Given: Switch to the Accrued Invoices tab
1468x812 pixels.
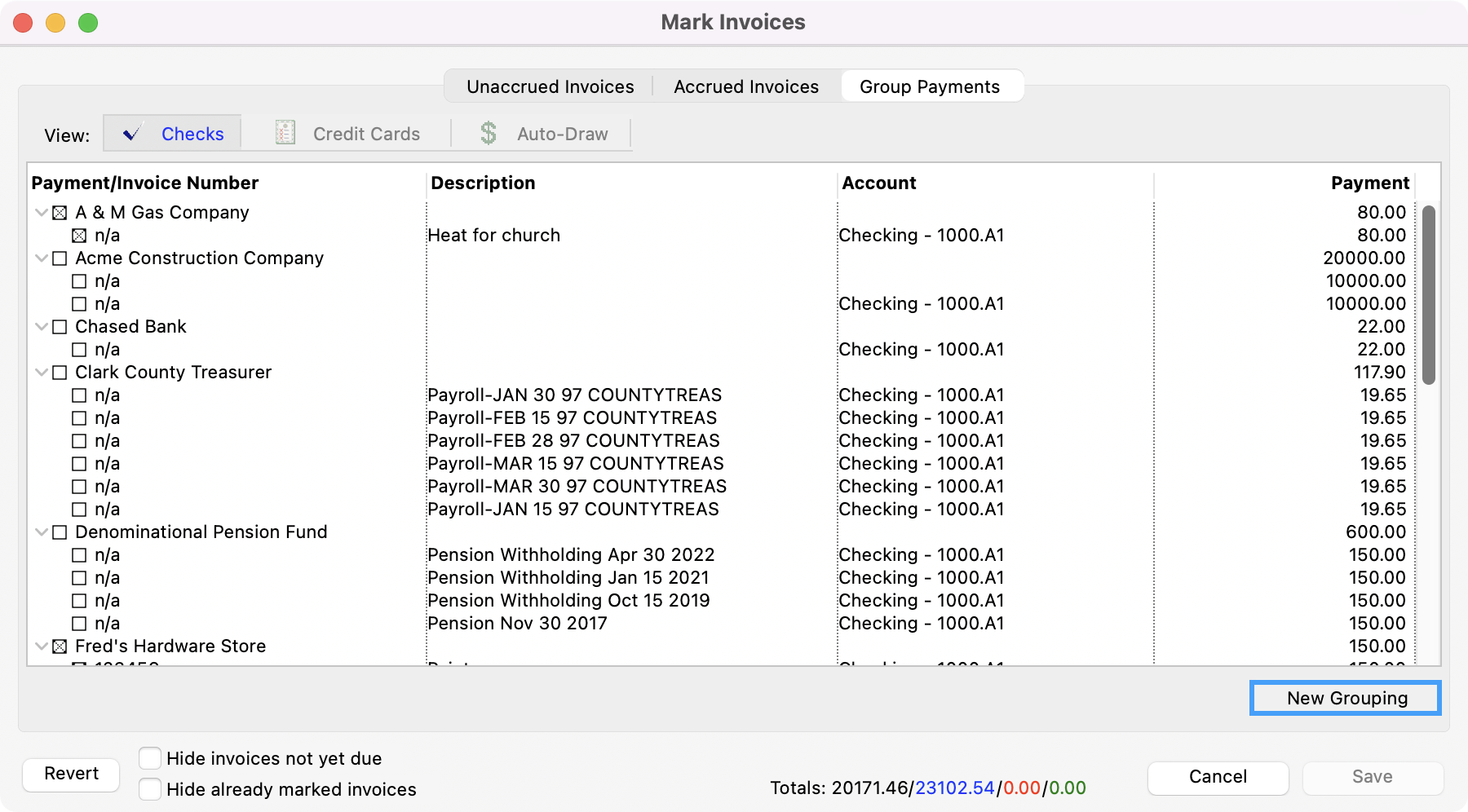Looking at the screenshot, I should (x=745, y=86).
